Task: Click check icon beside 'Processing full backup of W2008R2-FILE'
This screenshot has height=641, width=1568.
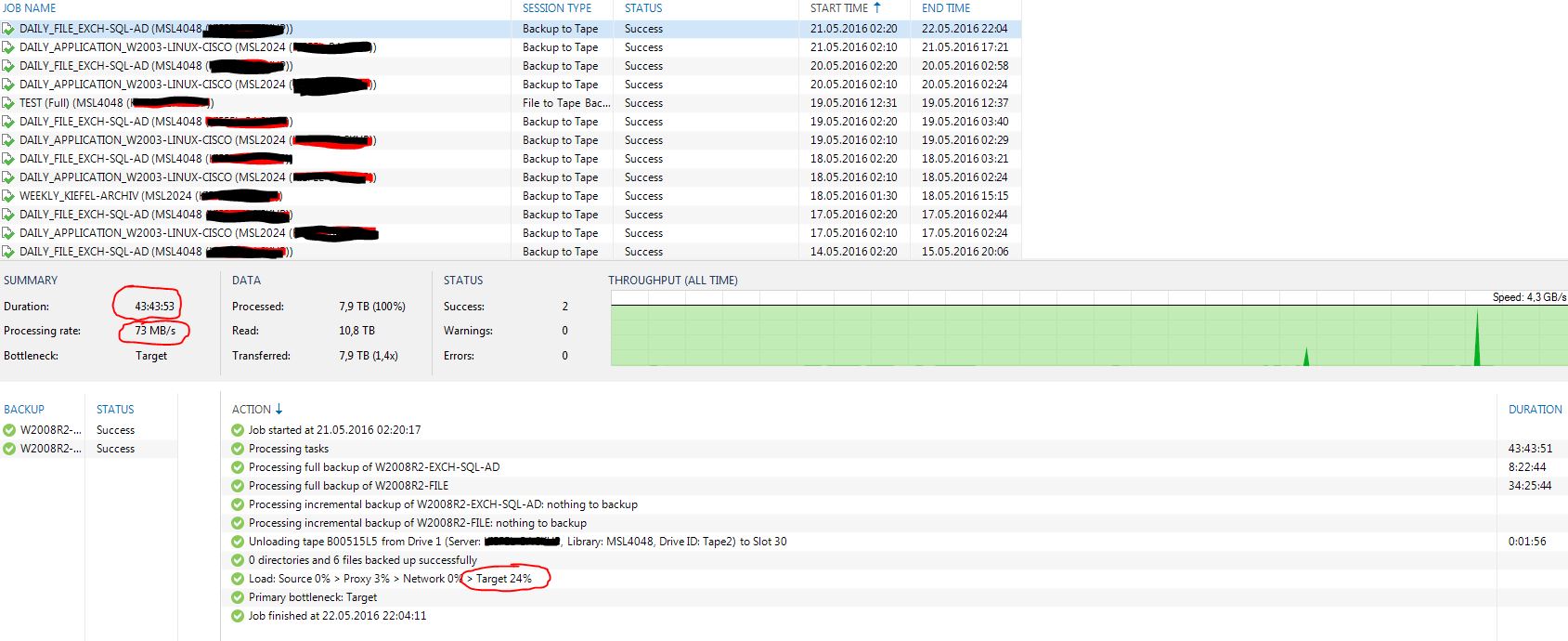Action: [x=239, y=486]
